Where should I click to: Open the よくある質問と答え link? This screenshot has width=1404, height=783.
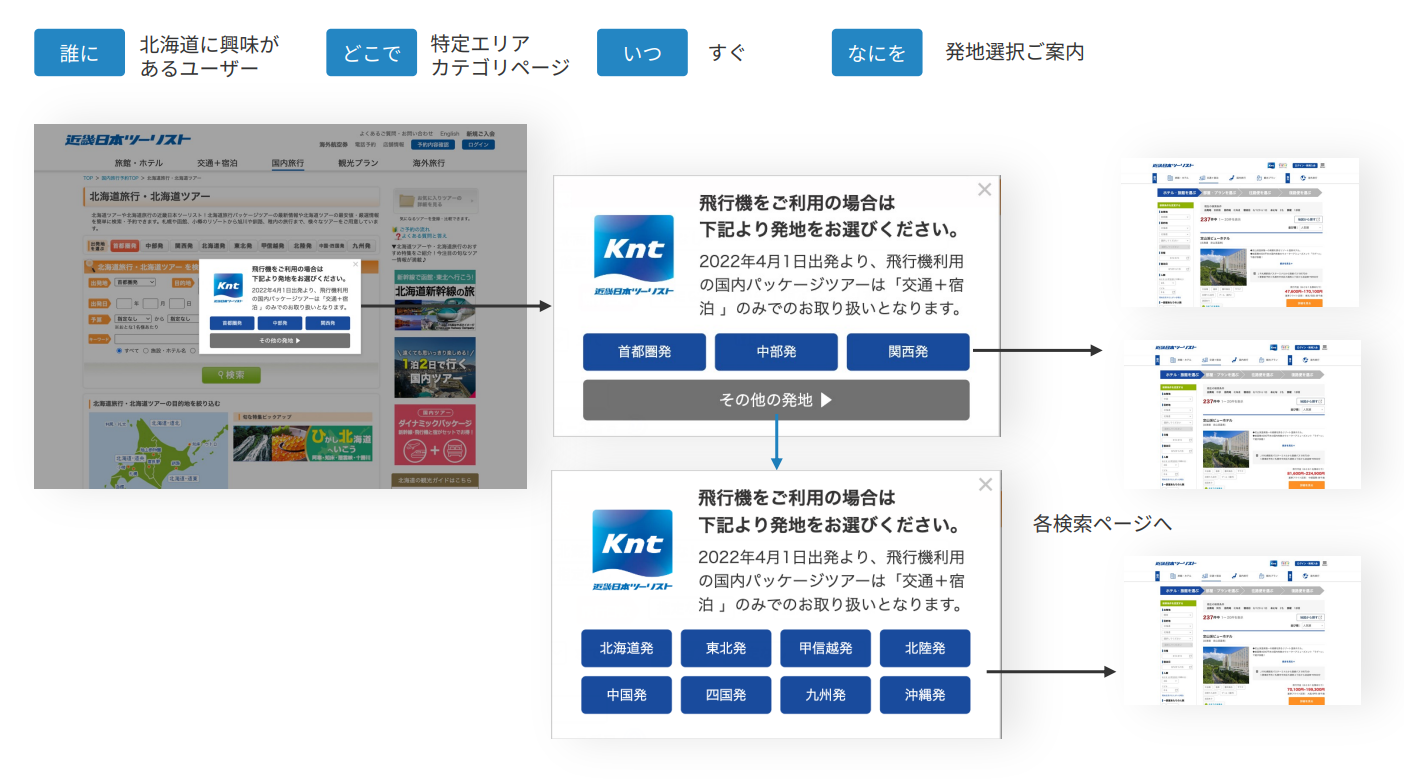tap(425, 236)
